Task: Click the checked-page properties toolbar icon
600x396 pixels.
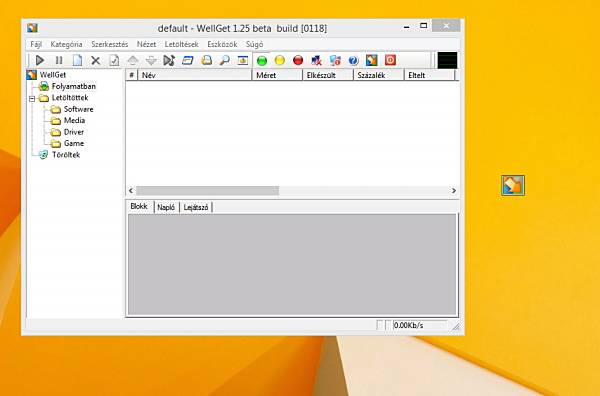Action: tap(114, 60)
